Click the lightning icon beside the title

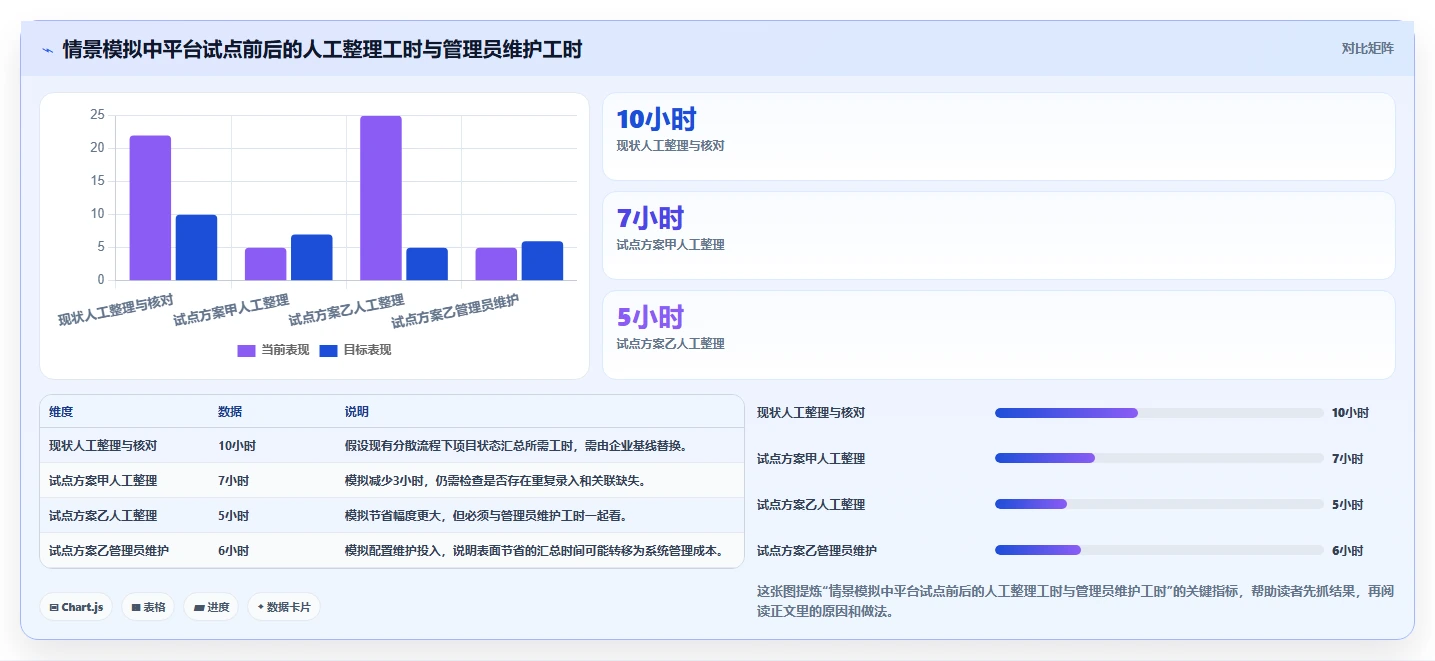coord(48,49)
